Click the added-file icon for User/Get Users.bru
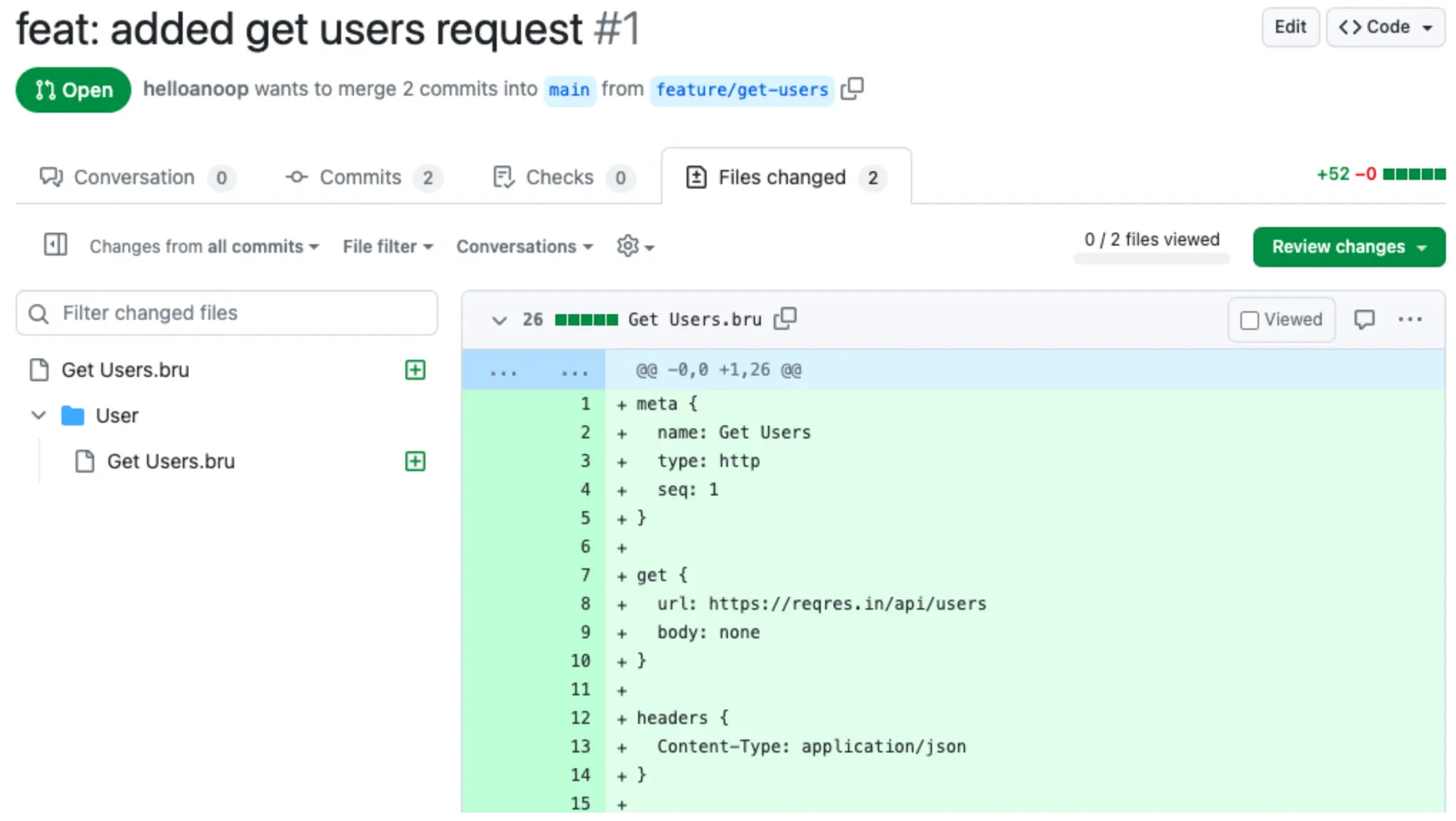 (415, 461)
